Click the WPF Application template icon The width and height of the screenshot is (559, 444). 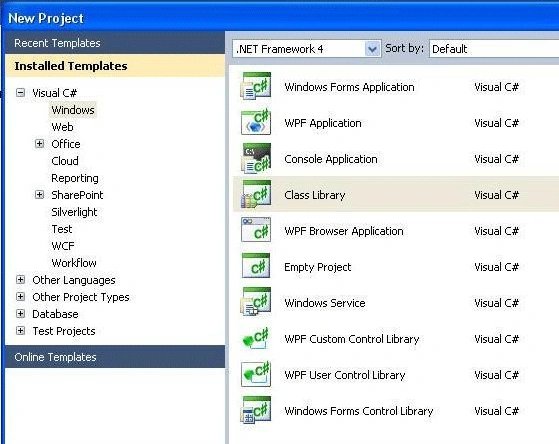(256, 122)
